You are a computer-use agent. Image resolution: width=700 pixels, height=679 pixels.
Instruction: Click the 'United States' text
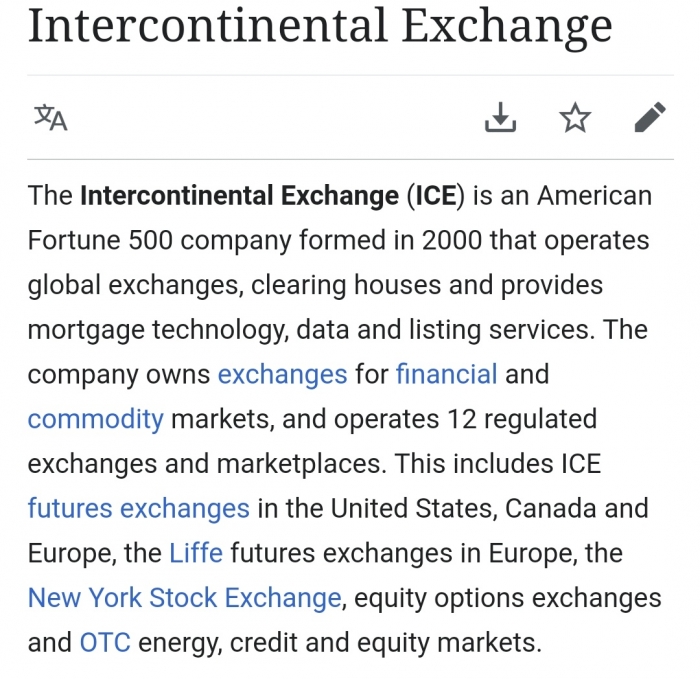click(413, 508)
